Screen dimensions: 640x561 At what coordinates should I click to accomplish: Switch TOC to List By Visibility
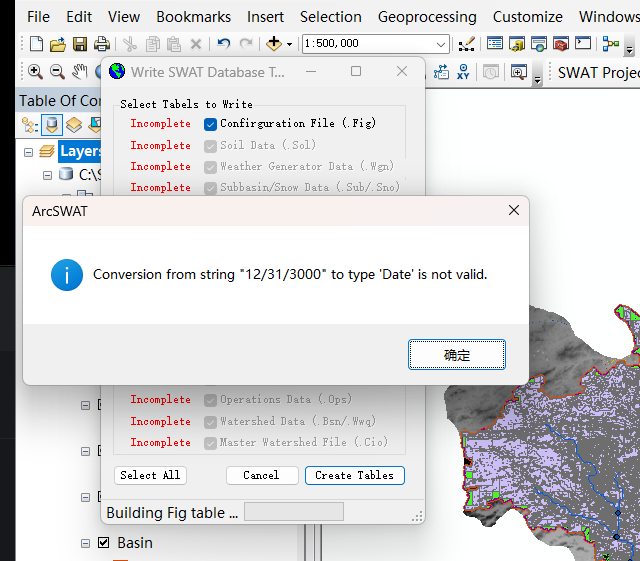[x=74, y=125]
